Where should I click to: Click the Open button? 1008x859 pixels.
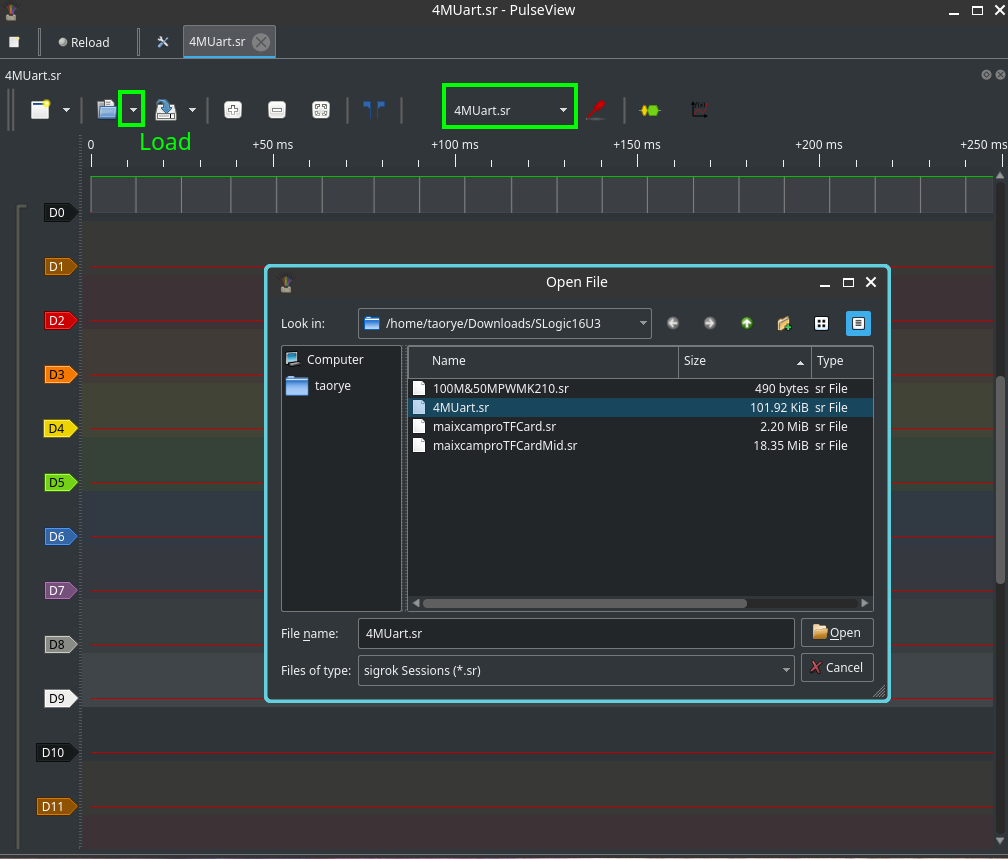point(837,633)
